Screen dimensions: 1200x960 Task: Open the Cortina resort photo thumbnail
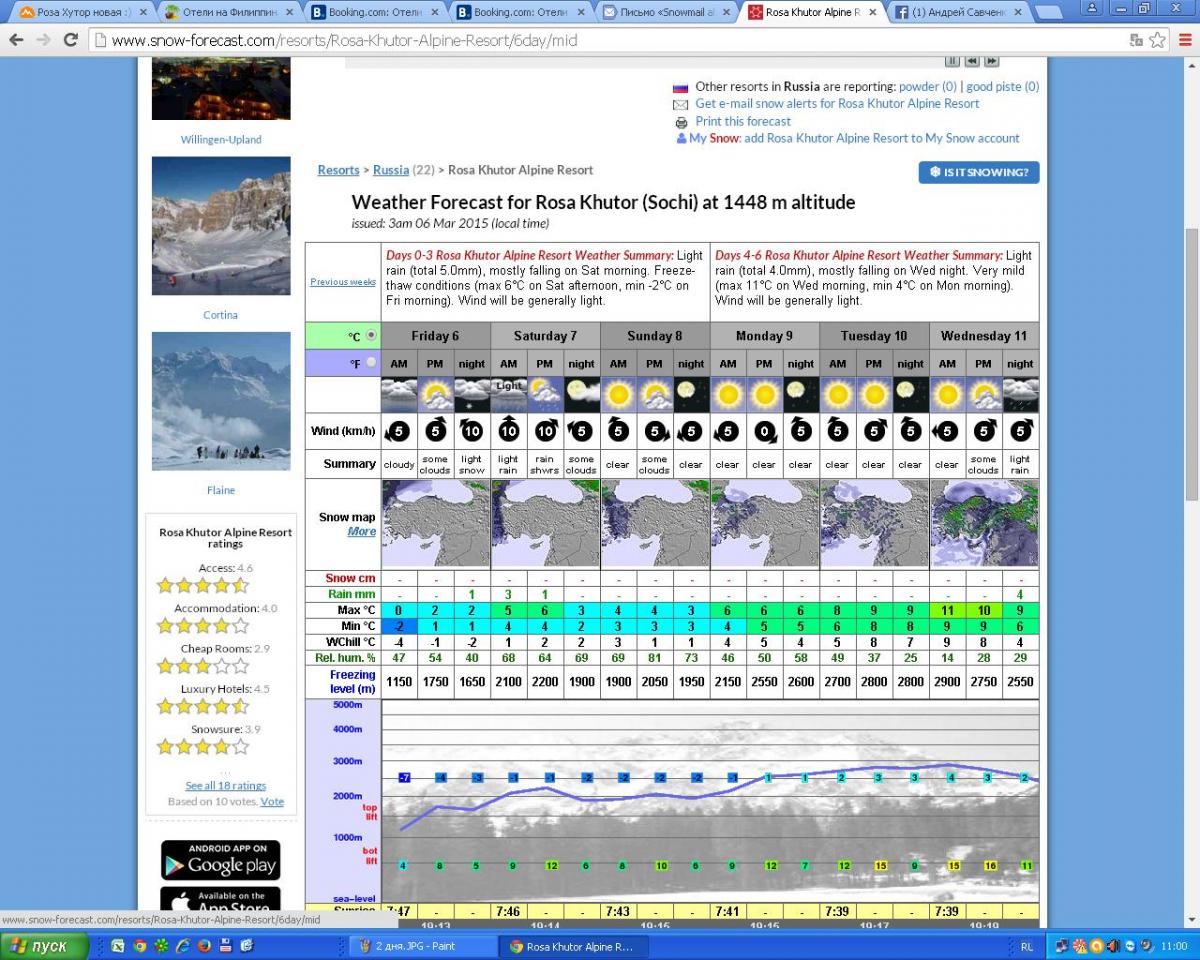click(x=221, y=226)
